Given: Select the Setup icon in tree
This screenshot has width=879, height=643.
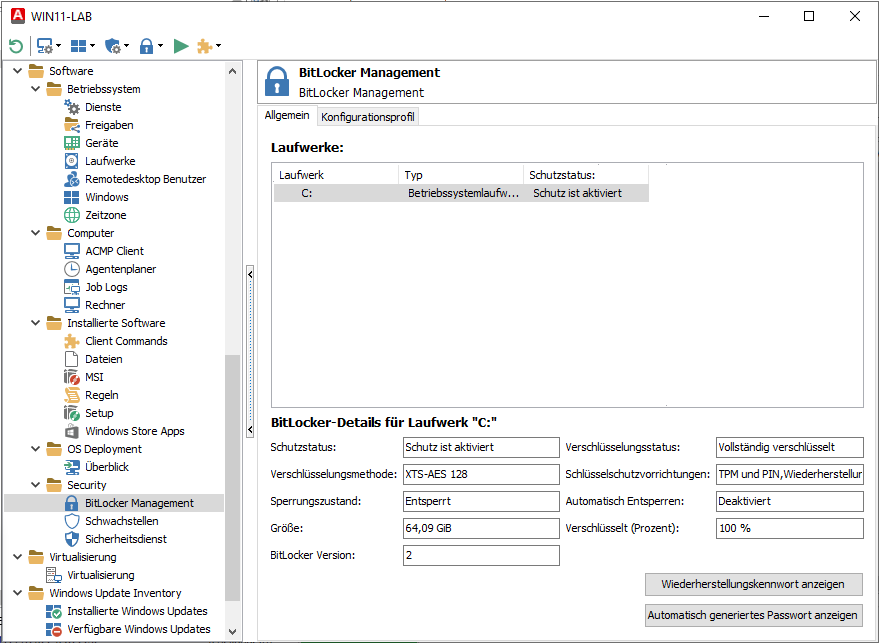Looking at the screenshot, I should point(72,413).
